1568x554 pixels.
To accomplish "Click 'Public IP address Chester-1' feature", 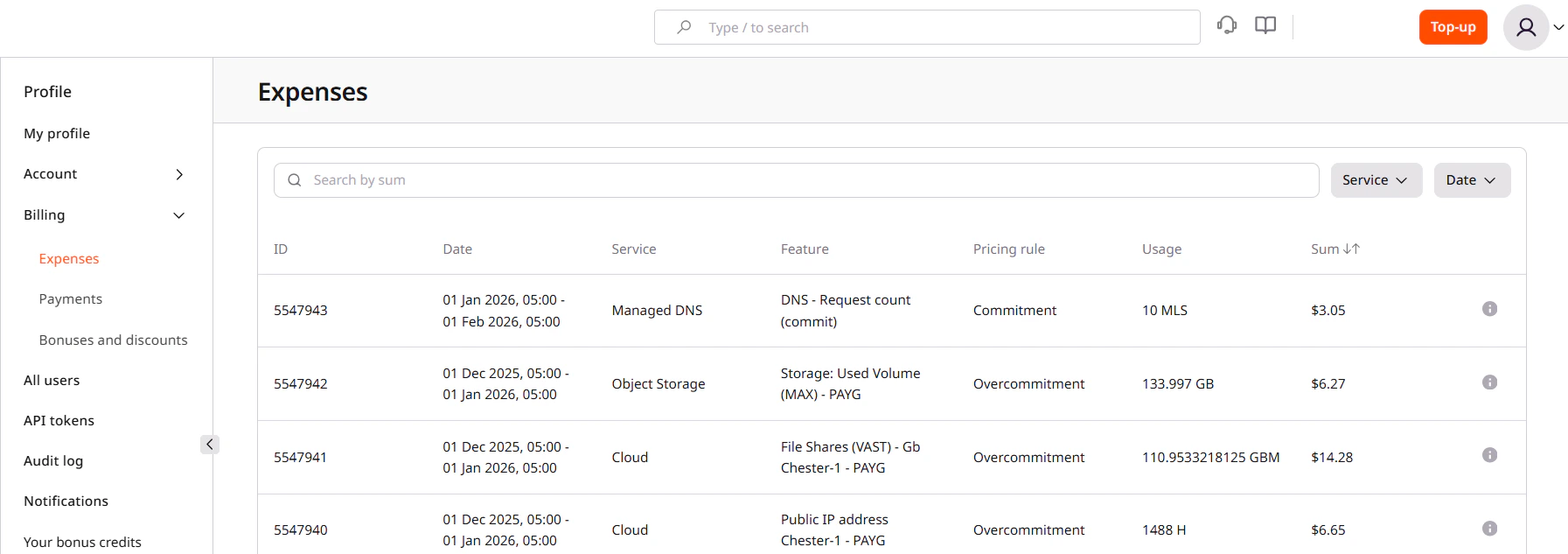I will pyautogui.click(x=834, y=529).
